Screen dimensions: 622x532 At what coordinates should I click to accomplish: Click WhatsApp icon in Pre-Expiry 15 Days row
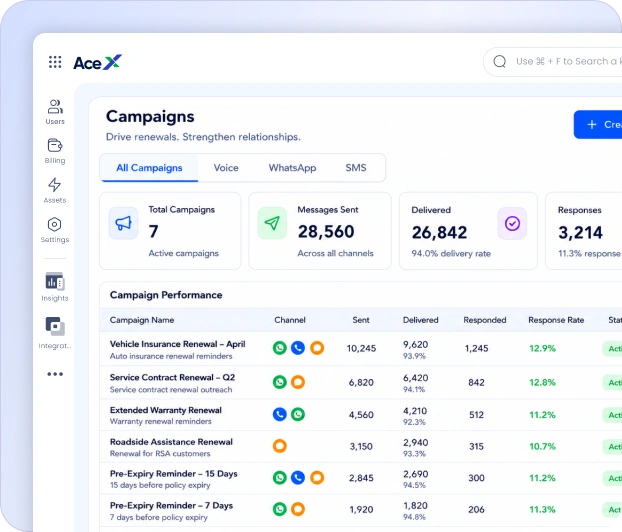coord(280,478)
